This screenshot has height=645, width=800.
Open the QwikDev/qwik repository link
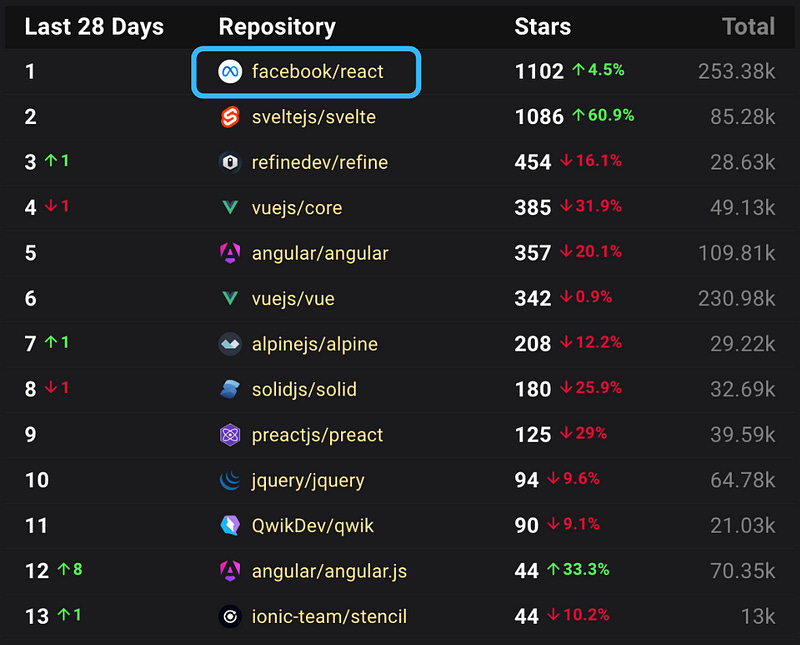(313, 526)
